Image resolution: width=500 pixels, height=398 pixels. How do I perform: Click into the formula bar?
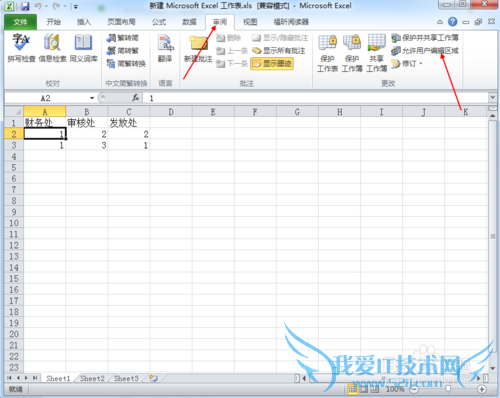click(x=315, y=98)
